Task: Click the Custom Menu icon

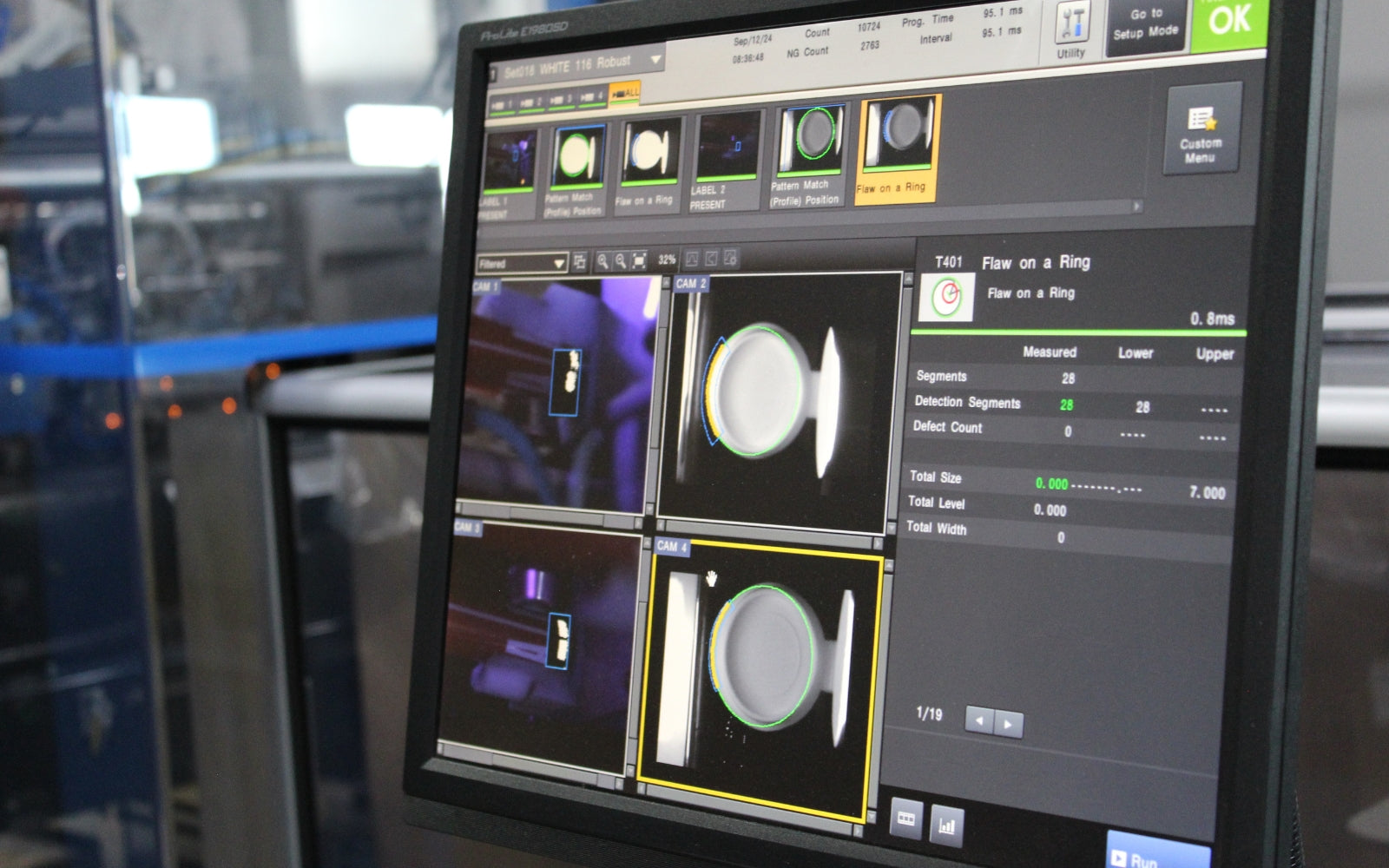Action: pos(1201,130)
